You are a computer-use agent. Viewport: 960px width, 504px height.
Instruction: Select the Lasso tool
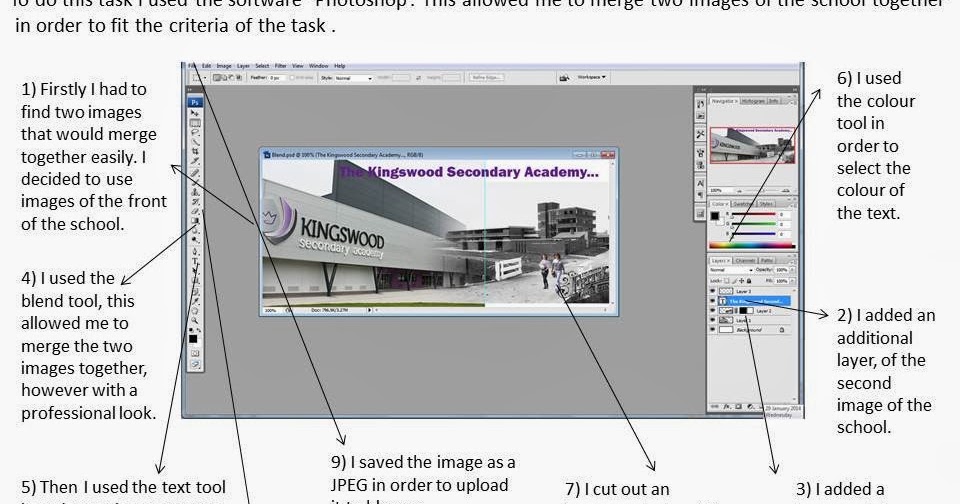195,132
